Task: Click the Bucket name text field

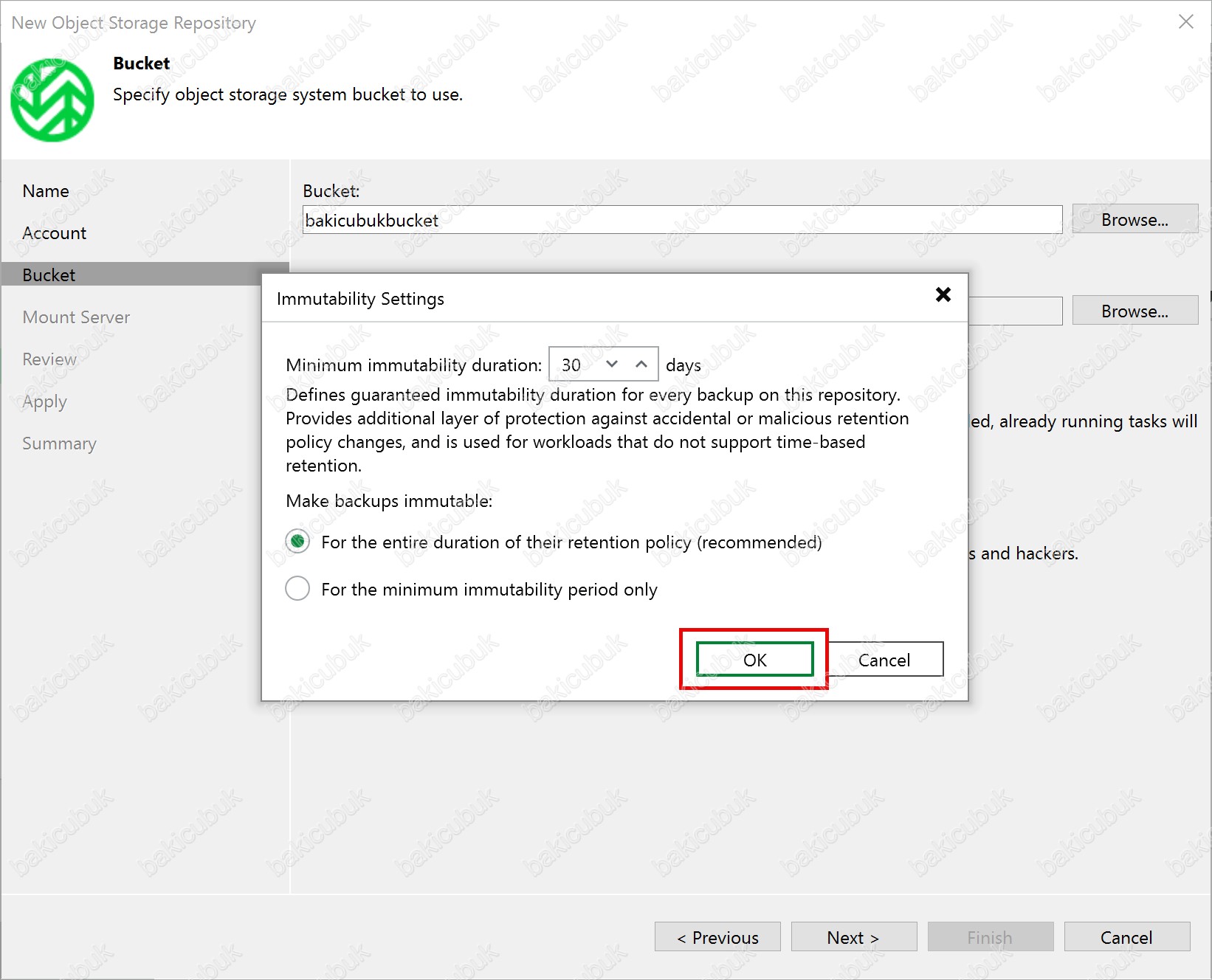Action: click(x=681, y=220)
